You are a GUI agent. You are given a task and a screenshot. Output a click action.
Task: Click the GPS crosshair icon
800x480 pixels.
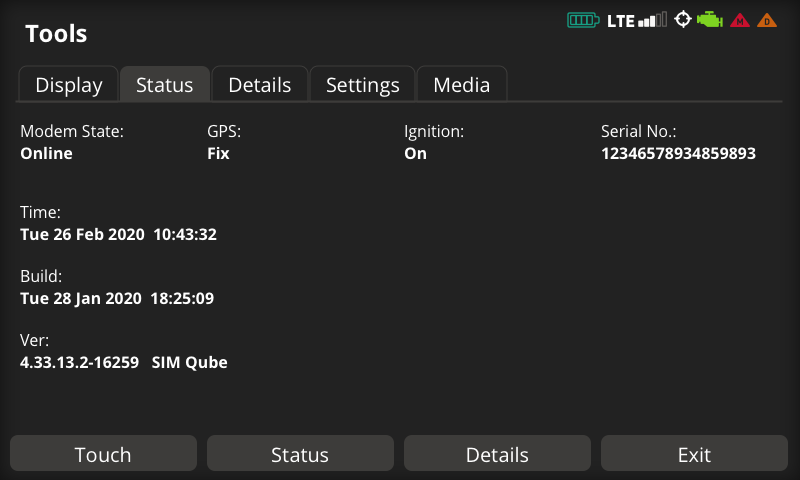[x=683, y=20]
